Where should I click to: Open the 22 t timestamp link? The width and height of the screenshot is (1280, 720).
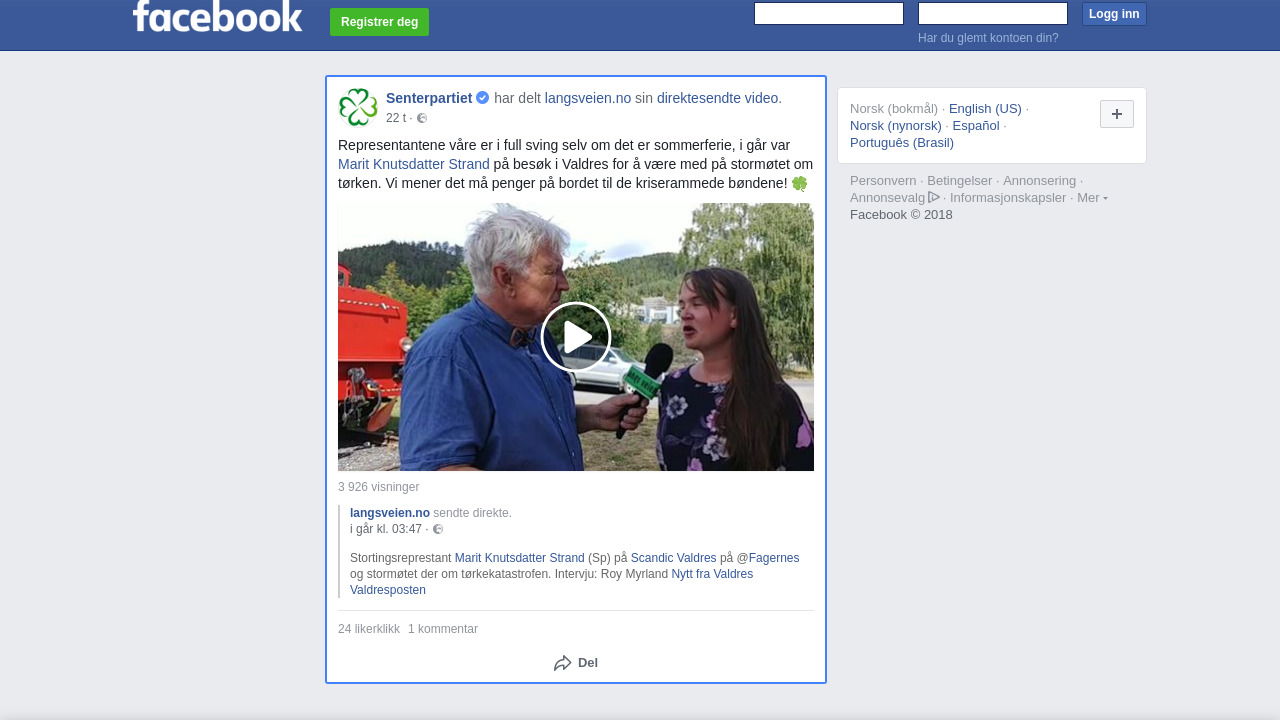point(396,118)
